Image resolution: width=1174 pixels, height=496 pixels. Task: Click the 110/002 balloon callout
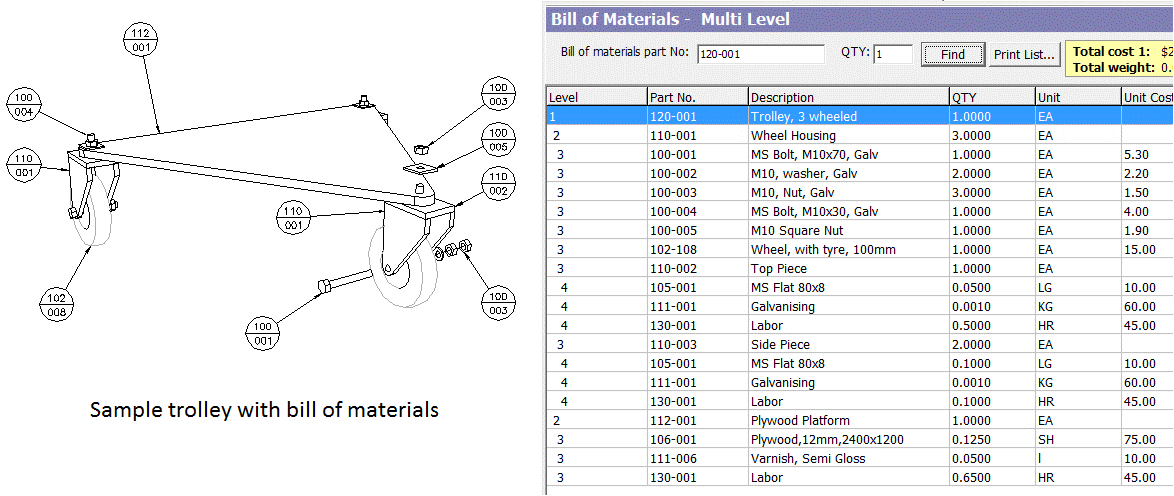click(x=497, y=184)
